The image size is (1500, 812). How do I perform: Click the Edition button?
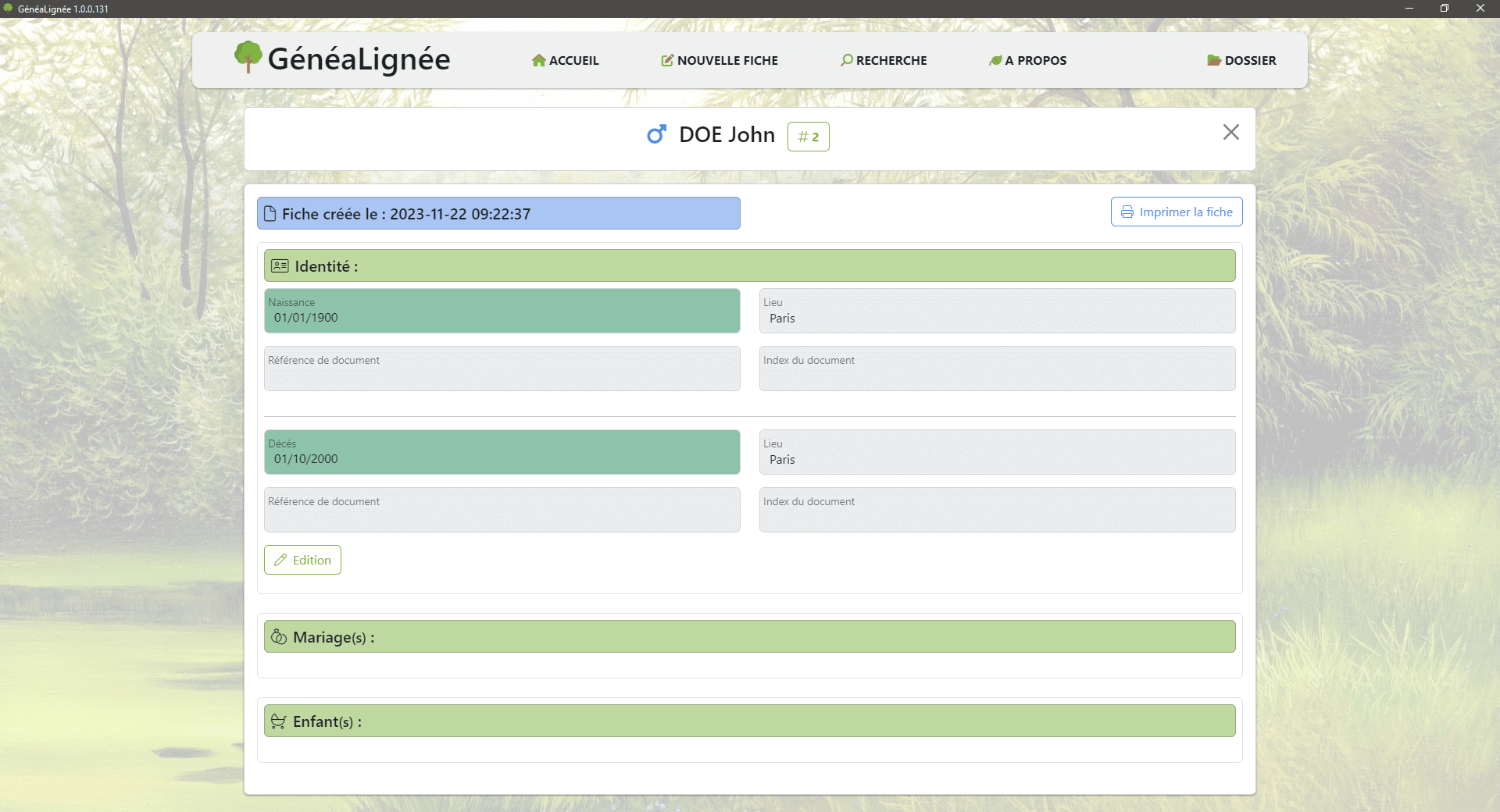302,560
